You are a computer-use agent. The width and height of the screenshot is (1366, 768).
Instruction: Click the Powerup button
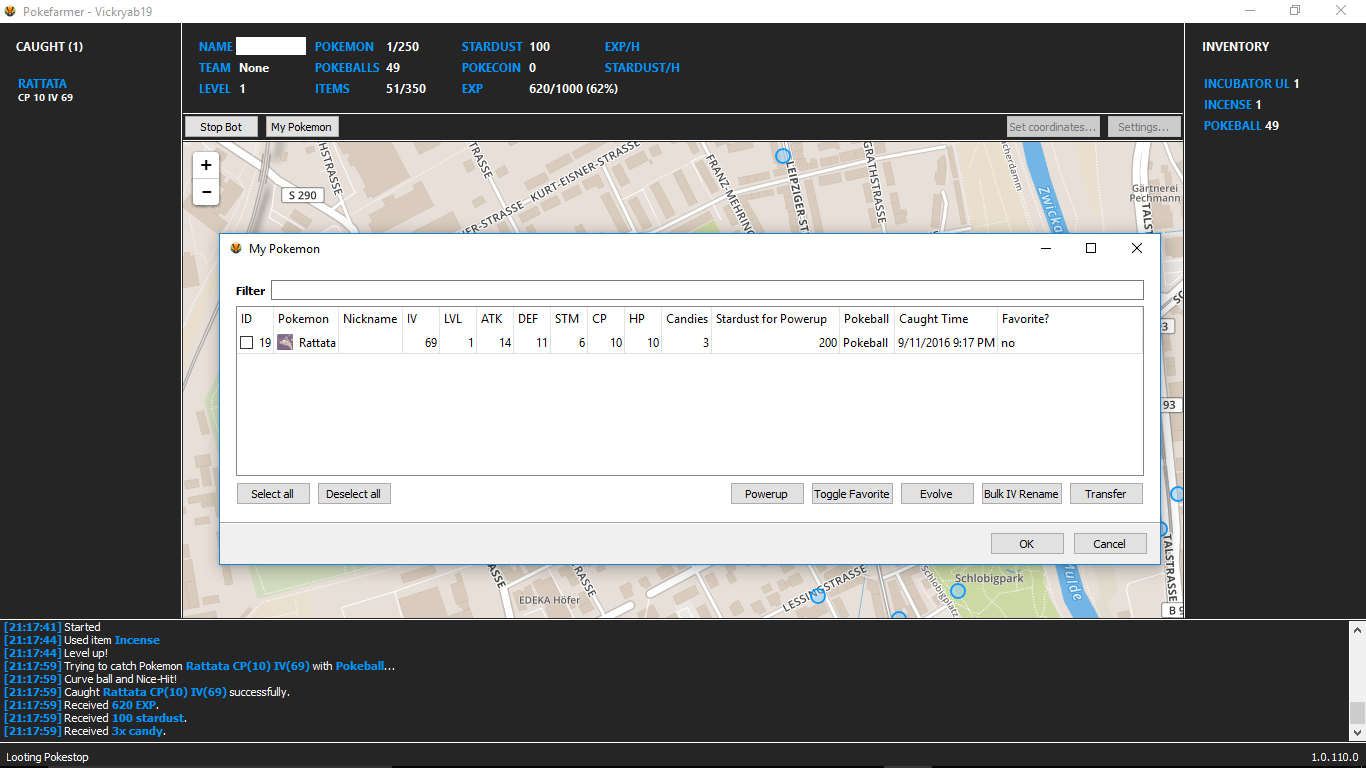point(767,494)
